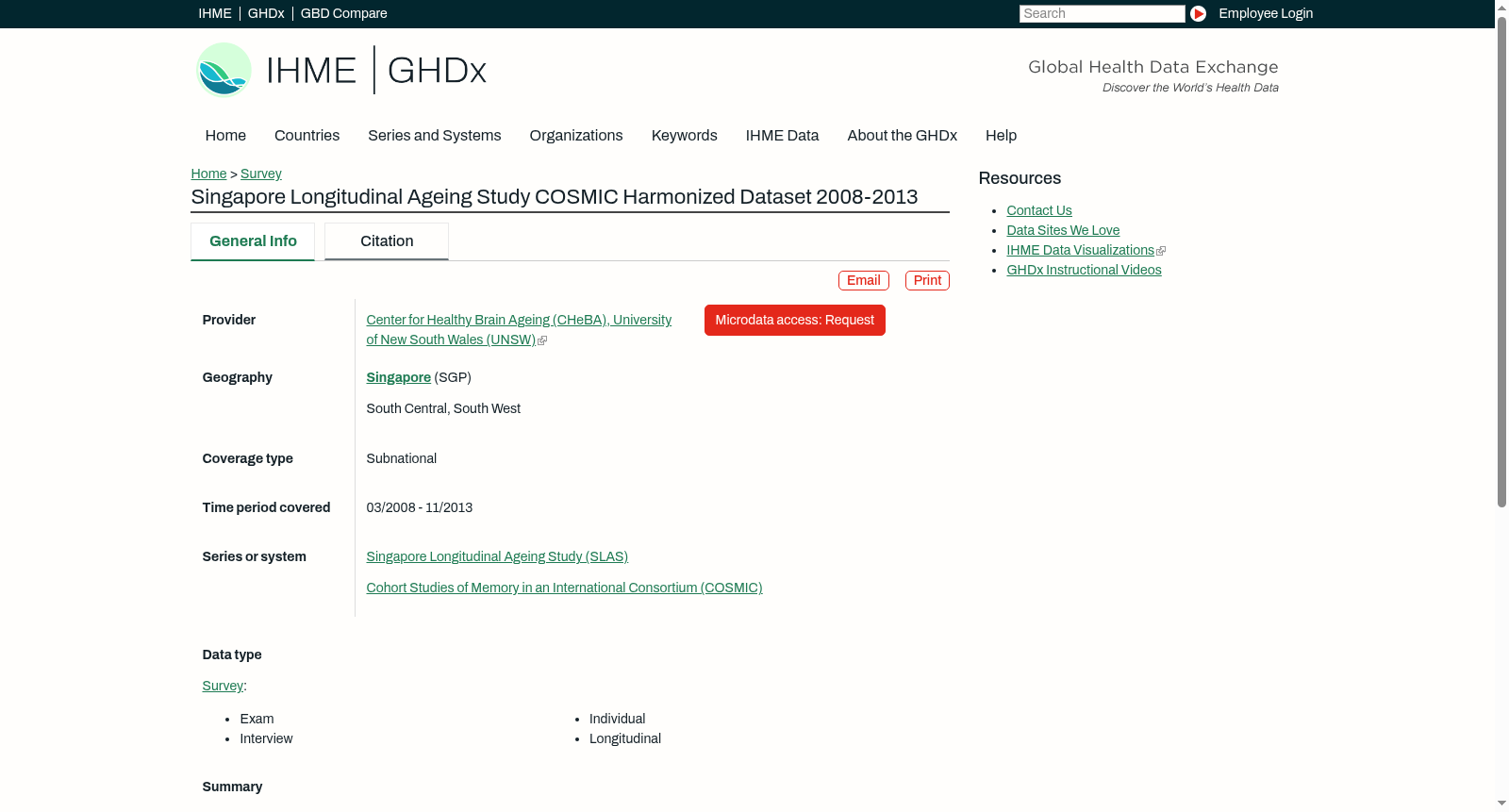Click the Search input field
The image size is (1509, 812).
coord(1102,13)
